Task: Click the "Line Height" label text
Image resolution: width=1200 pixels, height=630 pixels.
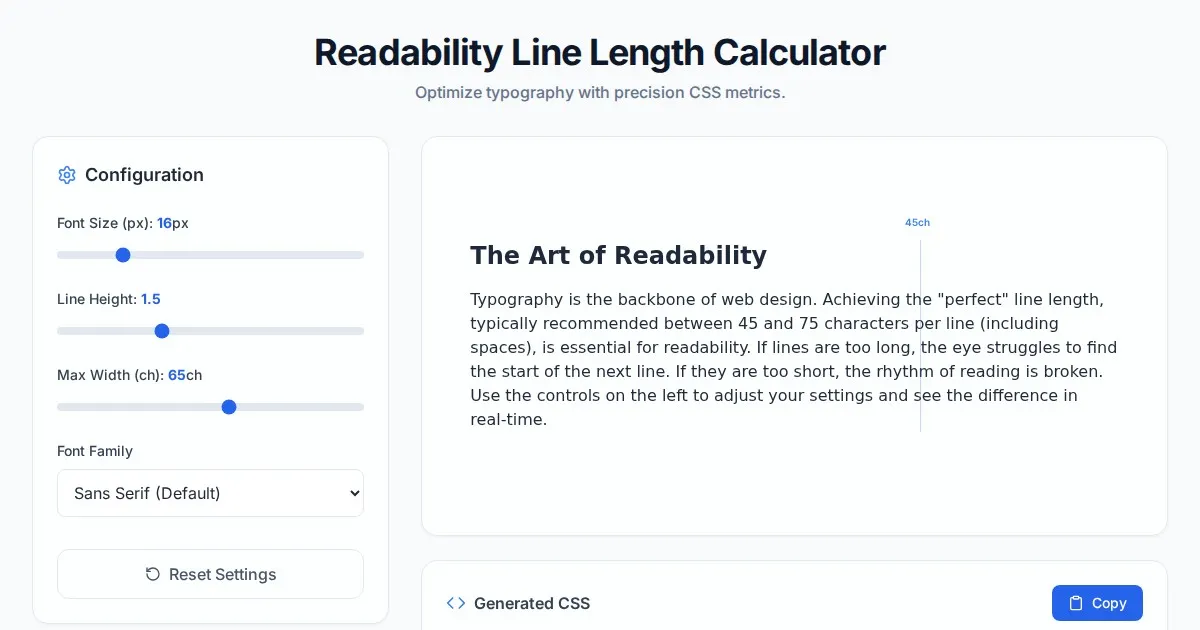Action: point(96,299)
